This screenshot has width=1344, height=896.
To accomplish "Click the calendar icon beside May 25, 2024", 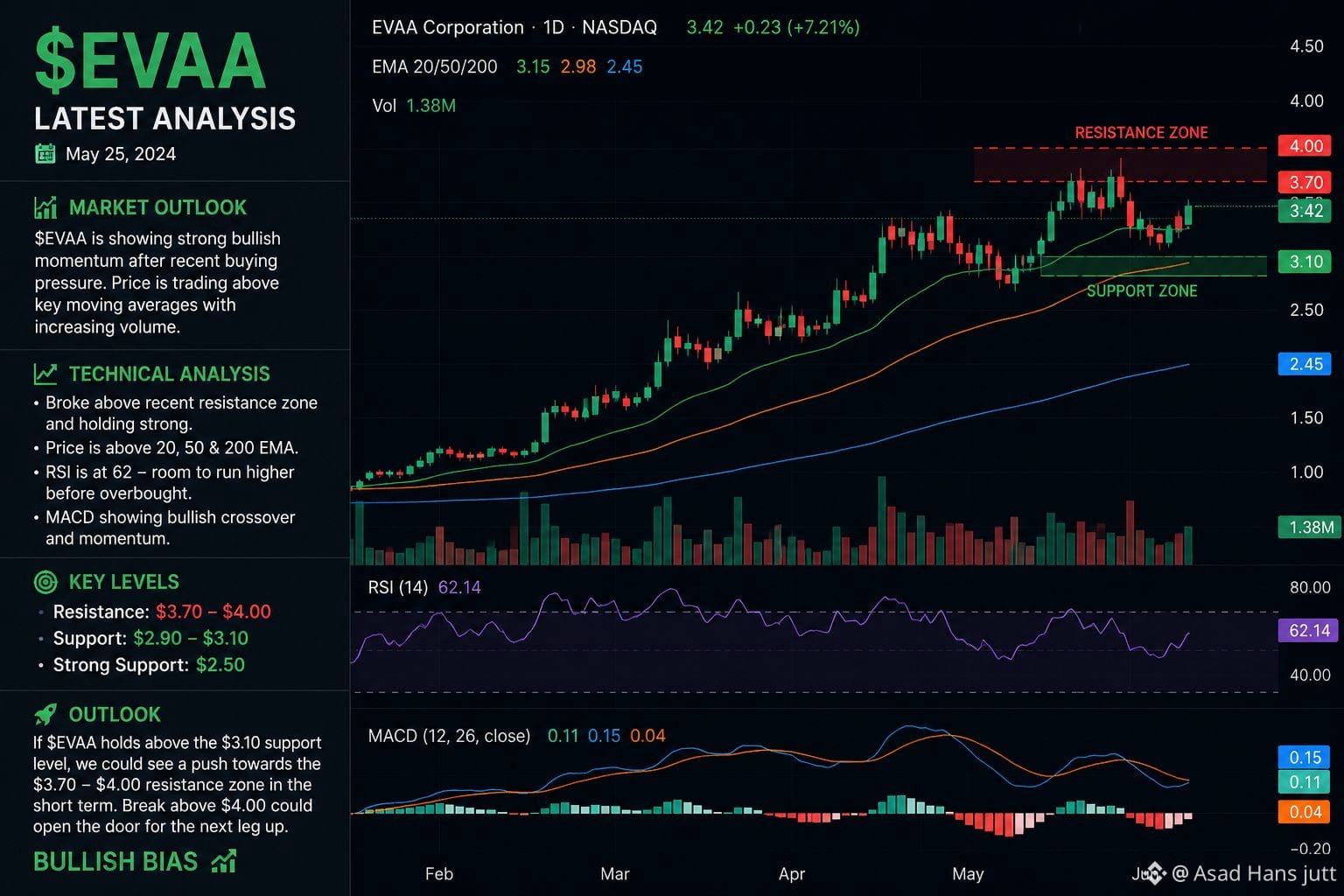I will [45, 154].
